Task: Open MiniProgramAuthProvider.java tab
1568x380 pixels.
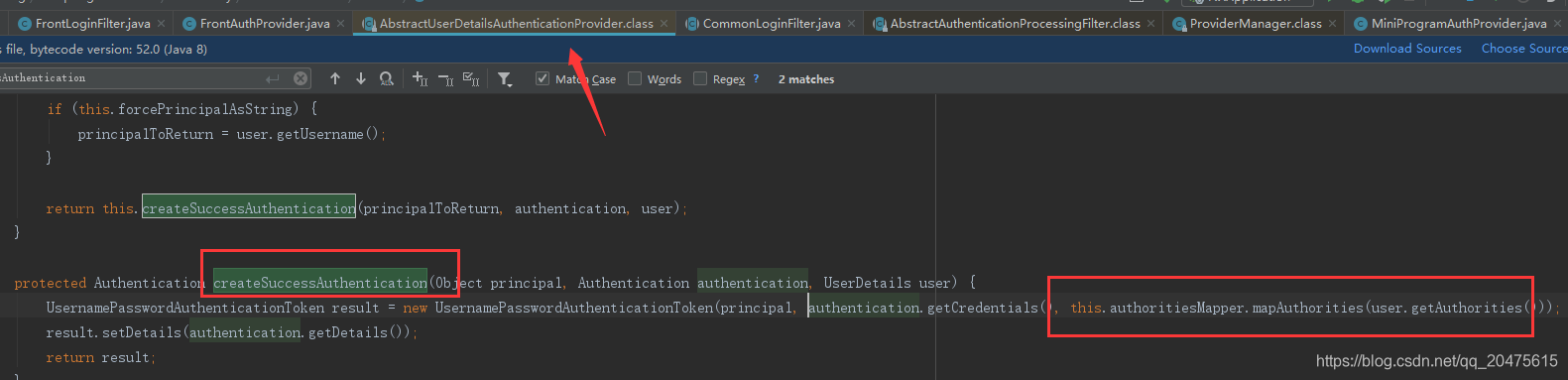Action: click(1459, 23)
